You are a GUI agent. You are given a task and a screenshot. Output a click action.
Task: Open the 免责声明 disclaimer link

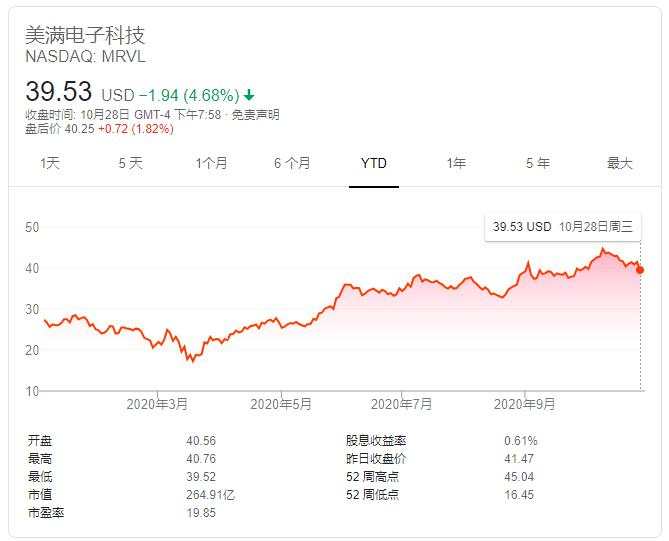(256, 114)
